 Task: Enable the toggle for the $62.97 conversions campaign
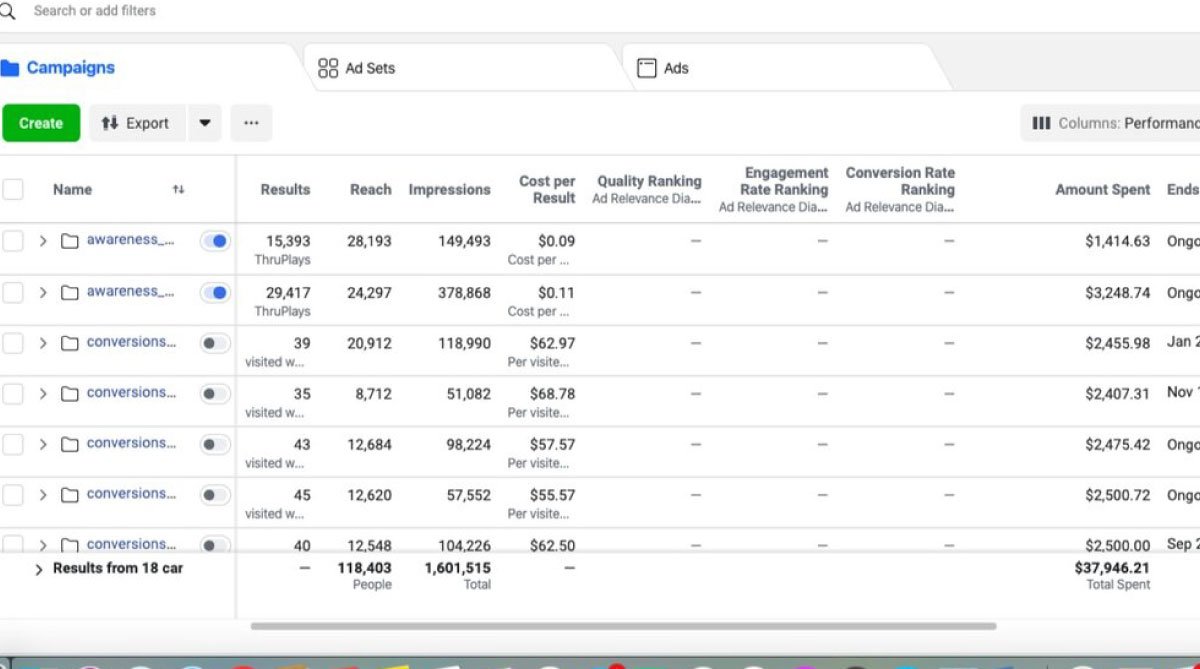(x=215, y=343)
